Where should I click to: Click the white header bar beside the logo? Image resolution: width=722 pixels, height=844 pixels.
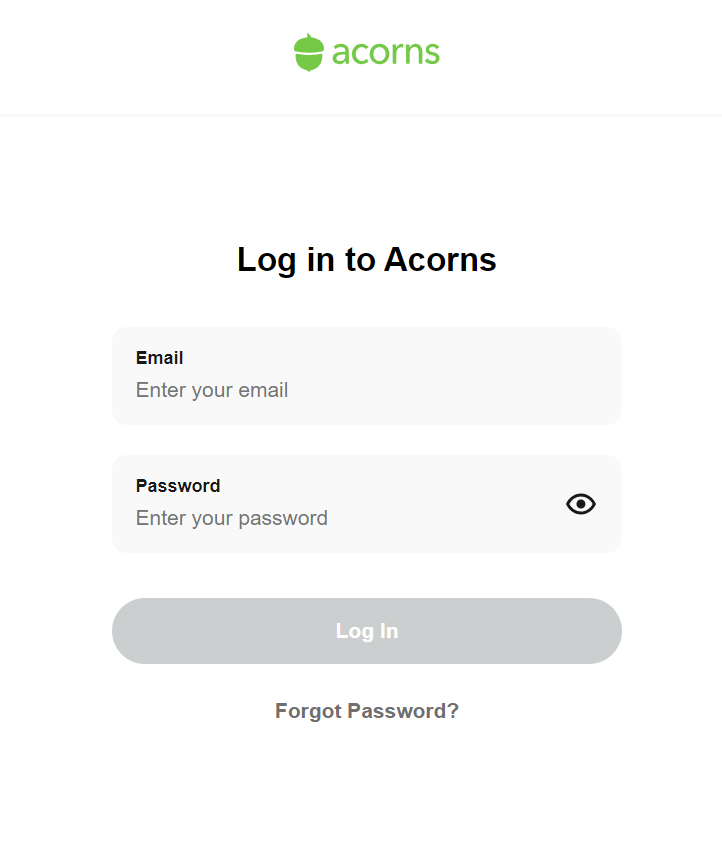[565, 54]
